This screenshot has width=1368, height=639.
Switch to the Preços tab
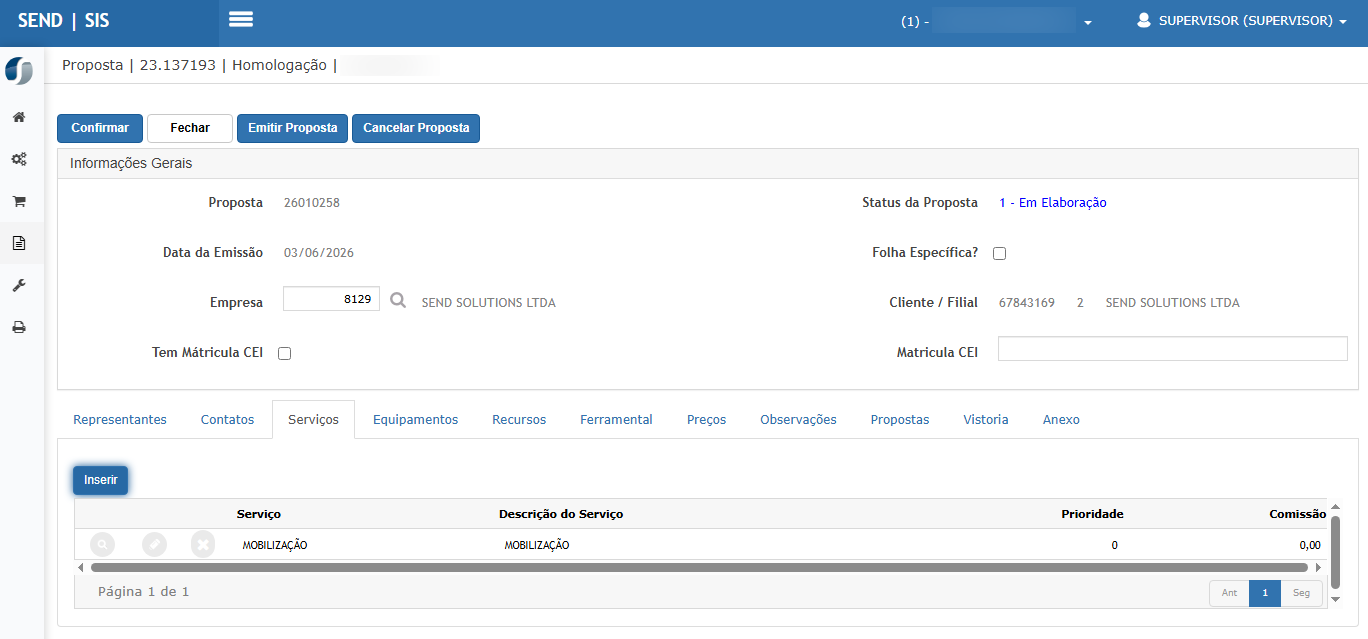click(706, 419)
